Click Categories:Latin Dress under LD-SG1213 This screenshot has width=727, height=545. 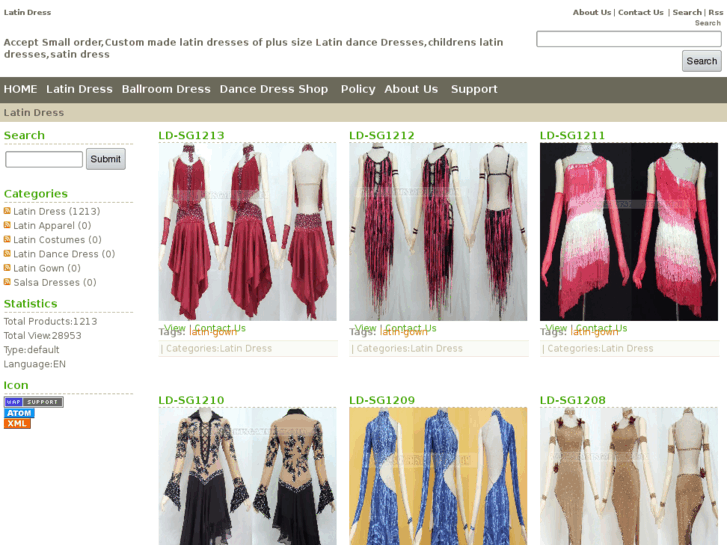[219, 348]
